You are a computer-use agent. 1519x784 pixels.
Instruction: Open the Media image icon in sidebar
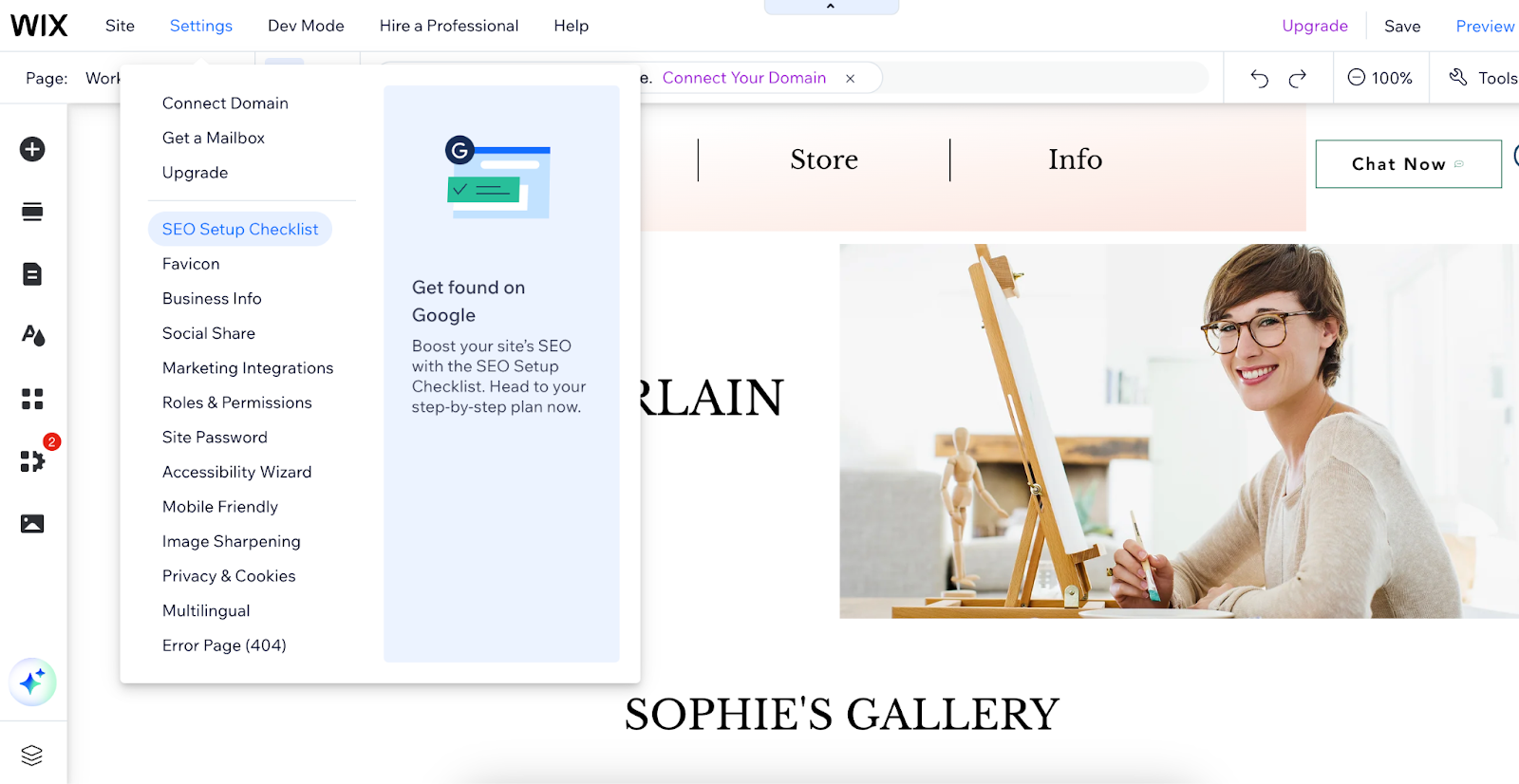pyautogui.click(x=32, y=524)
